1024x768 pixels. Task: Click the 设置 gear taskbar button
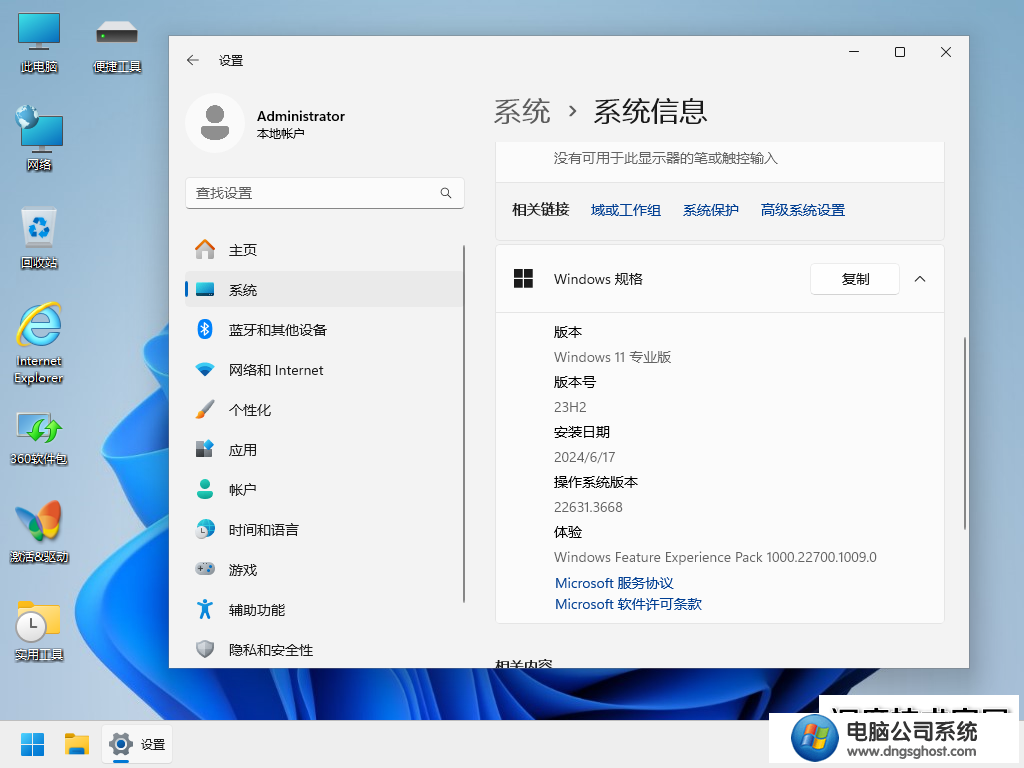(x=137, y=744)
